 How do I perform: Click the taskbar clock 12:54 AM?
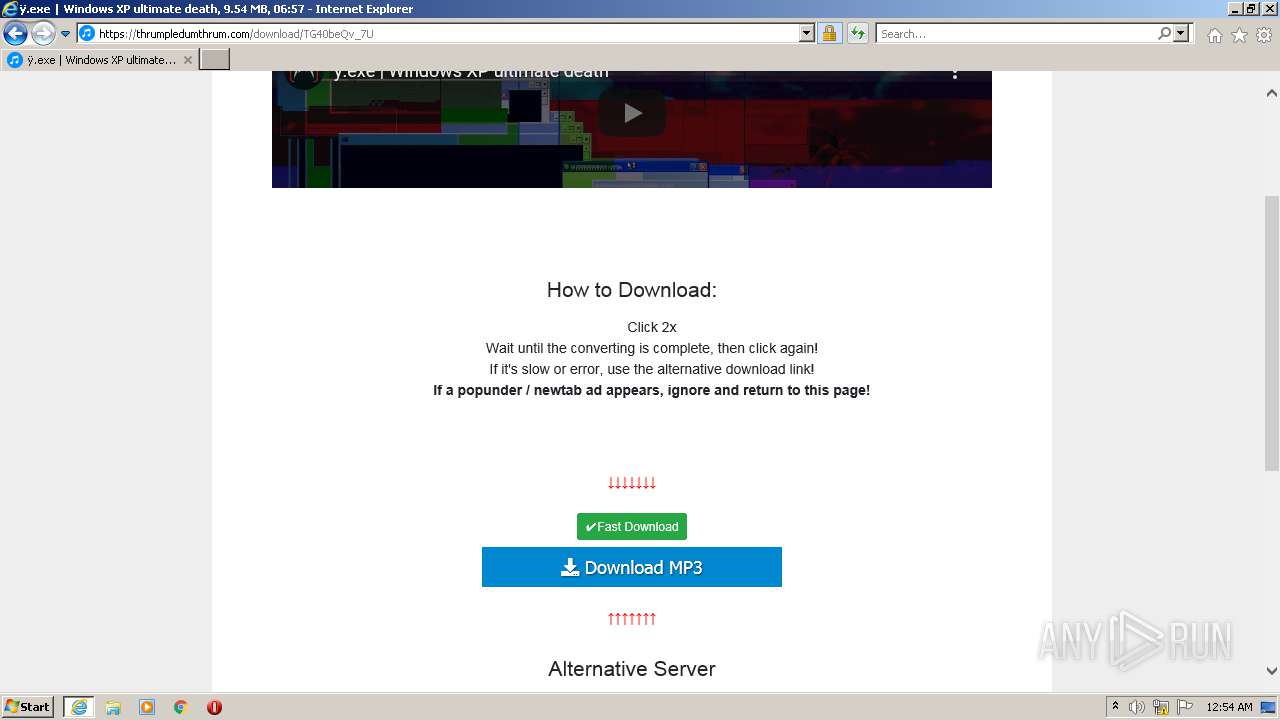[x=1229, y=707]
